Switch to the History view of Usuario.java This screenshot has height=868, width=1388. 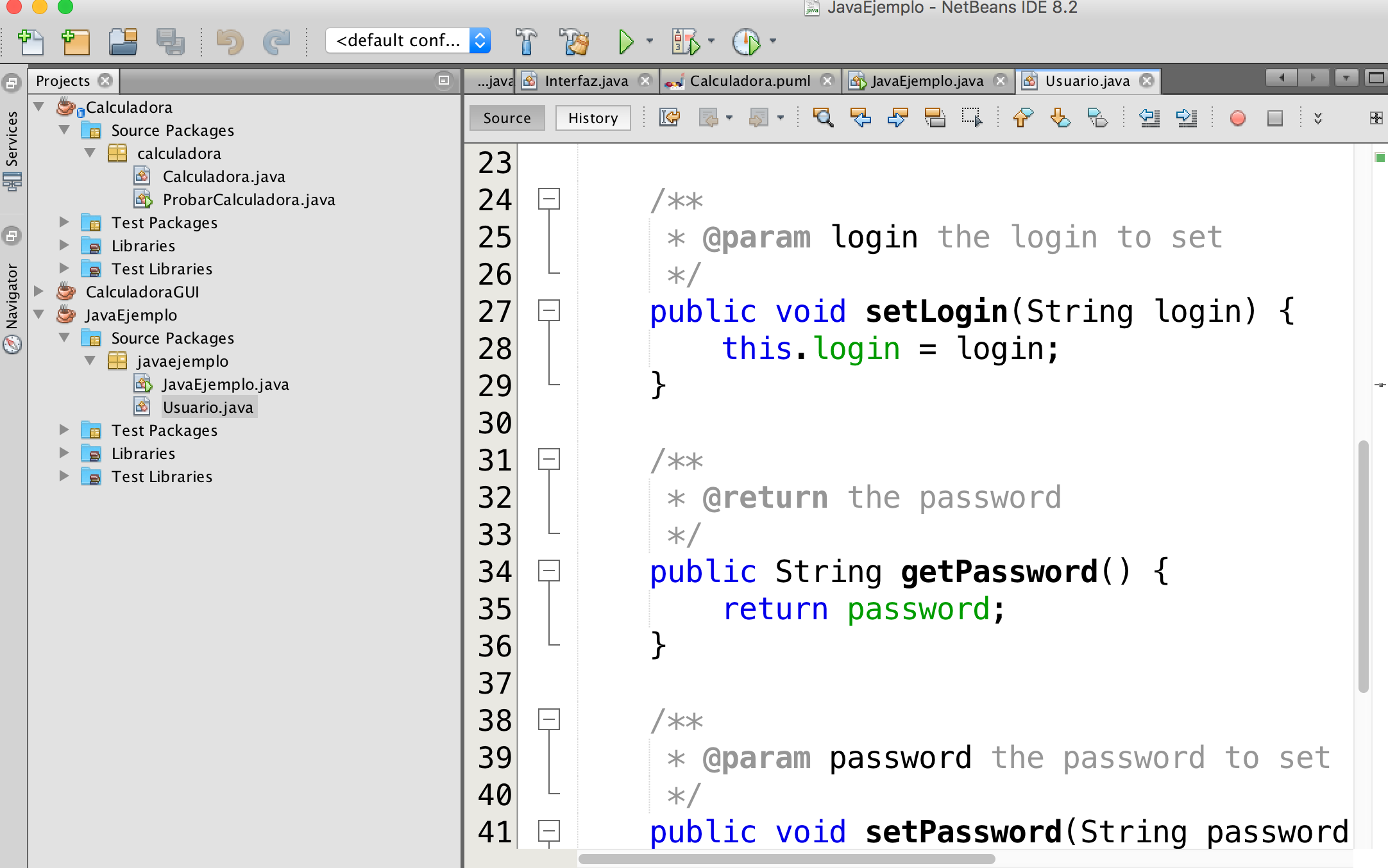[592, 118]
